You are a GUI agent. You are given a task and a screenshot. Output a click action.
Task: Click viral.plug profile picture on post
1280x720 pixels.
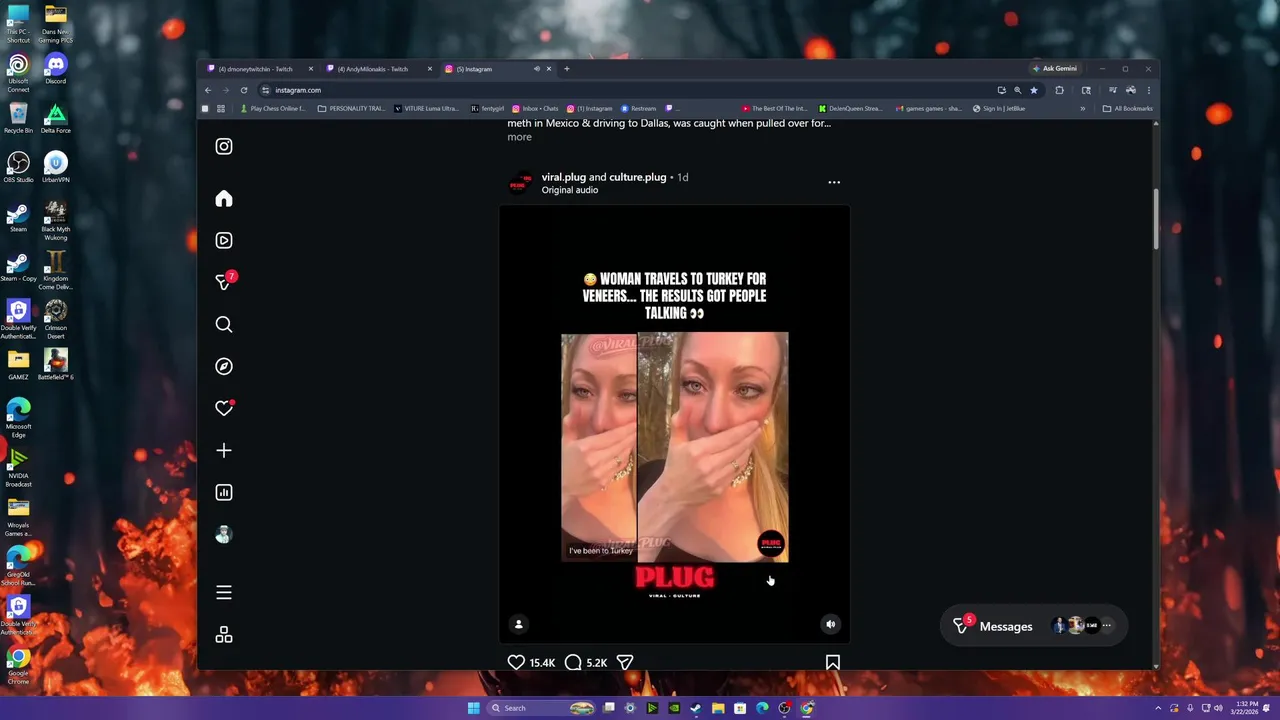point(520,183)
